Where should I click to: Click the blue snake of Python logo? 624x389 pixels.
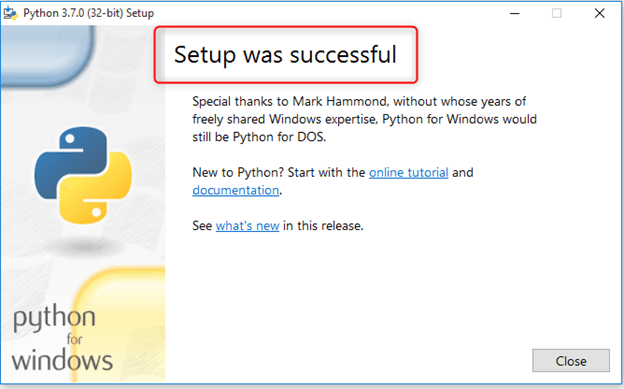point(72,160)
